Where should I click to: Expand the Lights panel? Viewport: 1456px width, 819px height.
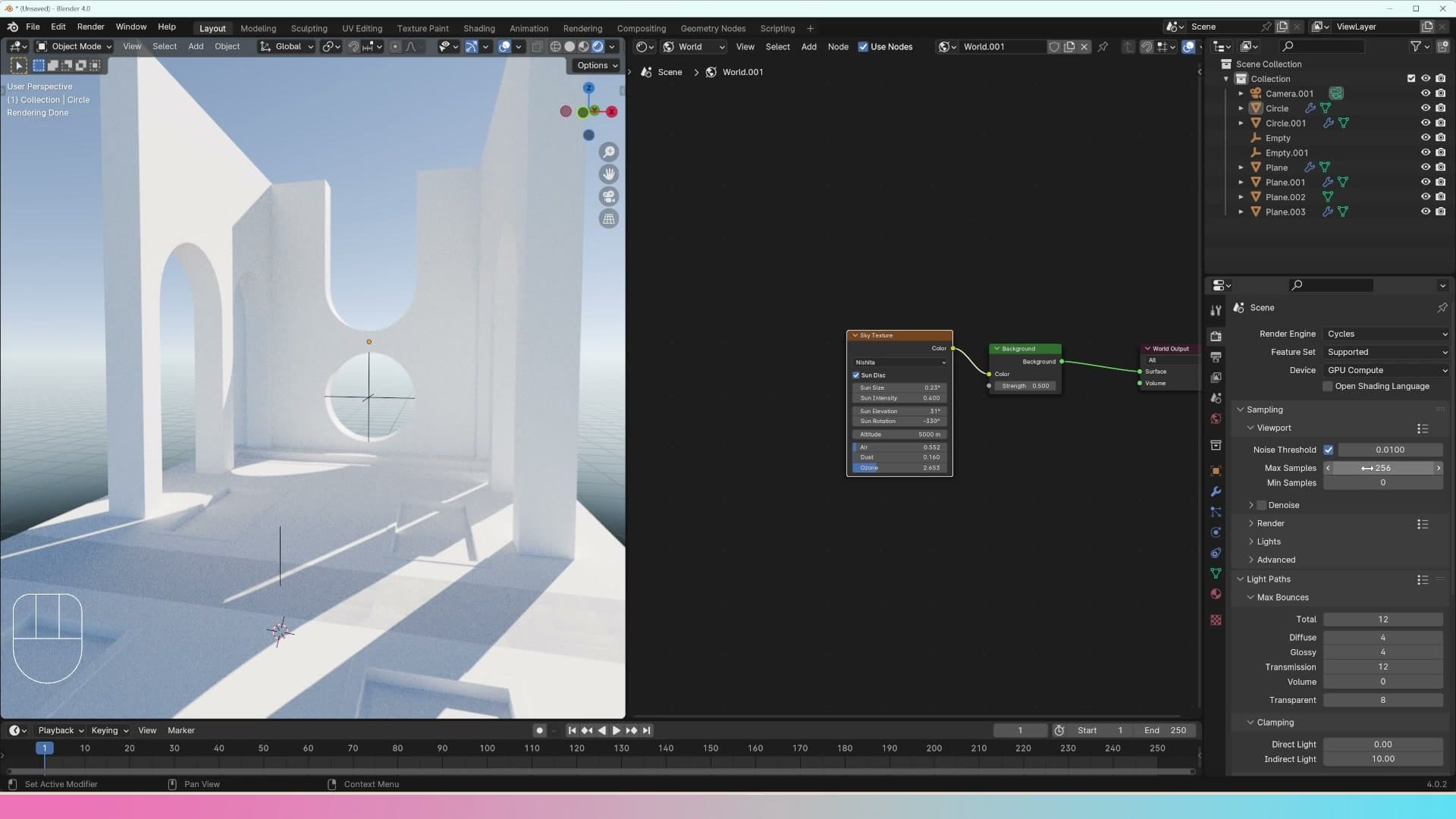[1269, 542]
